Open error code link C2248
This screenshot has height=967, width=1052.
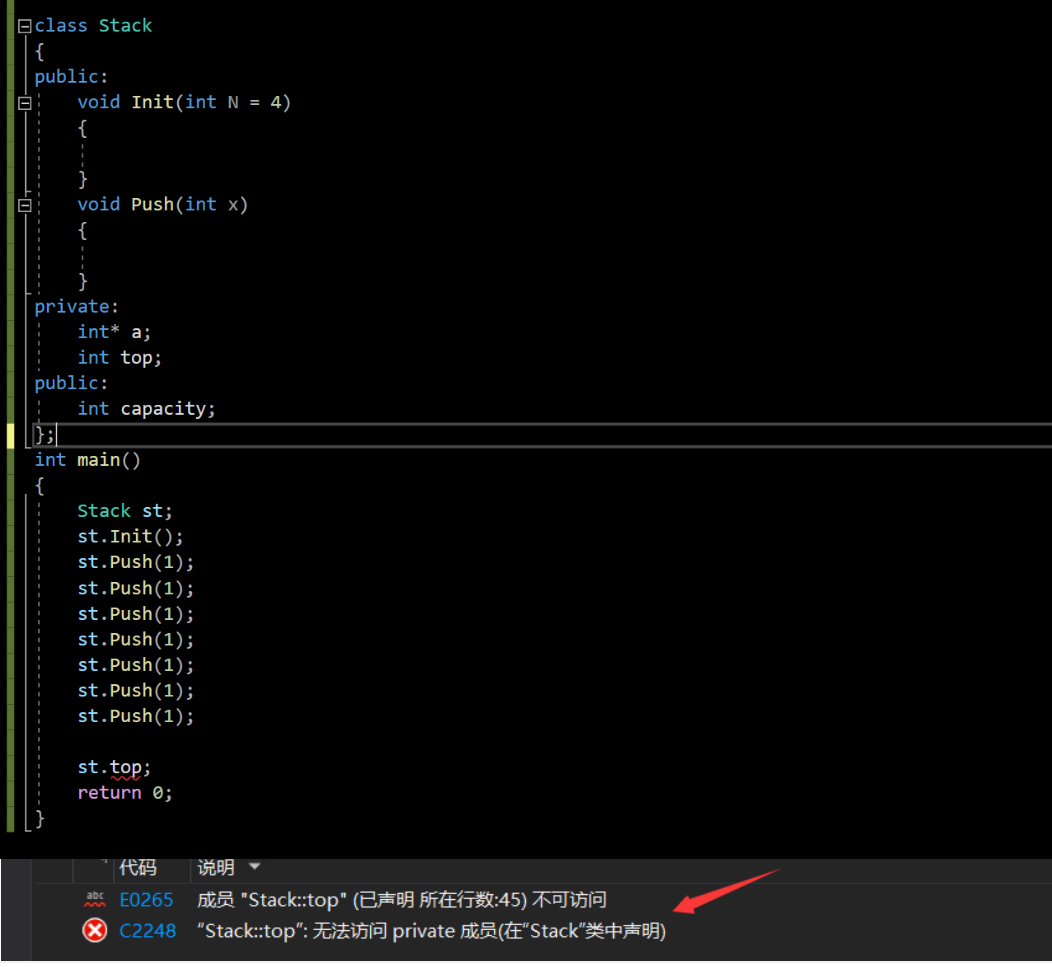tap(148, 931)
